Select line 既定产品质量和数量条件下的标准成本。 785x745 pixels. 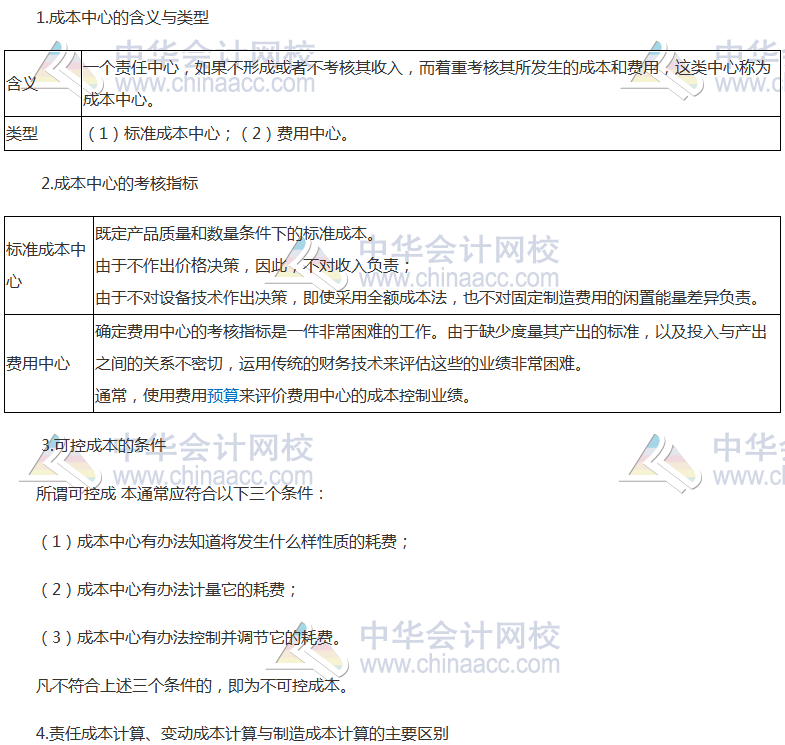click(235, 233)
